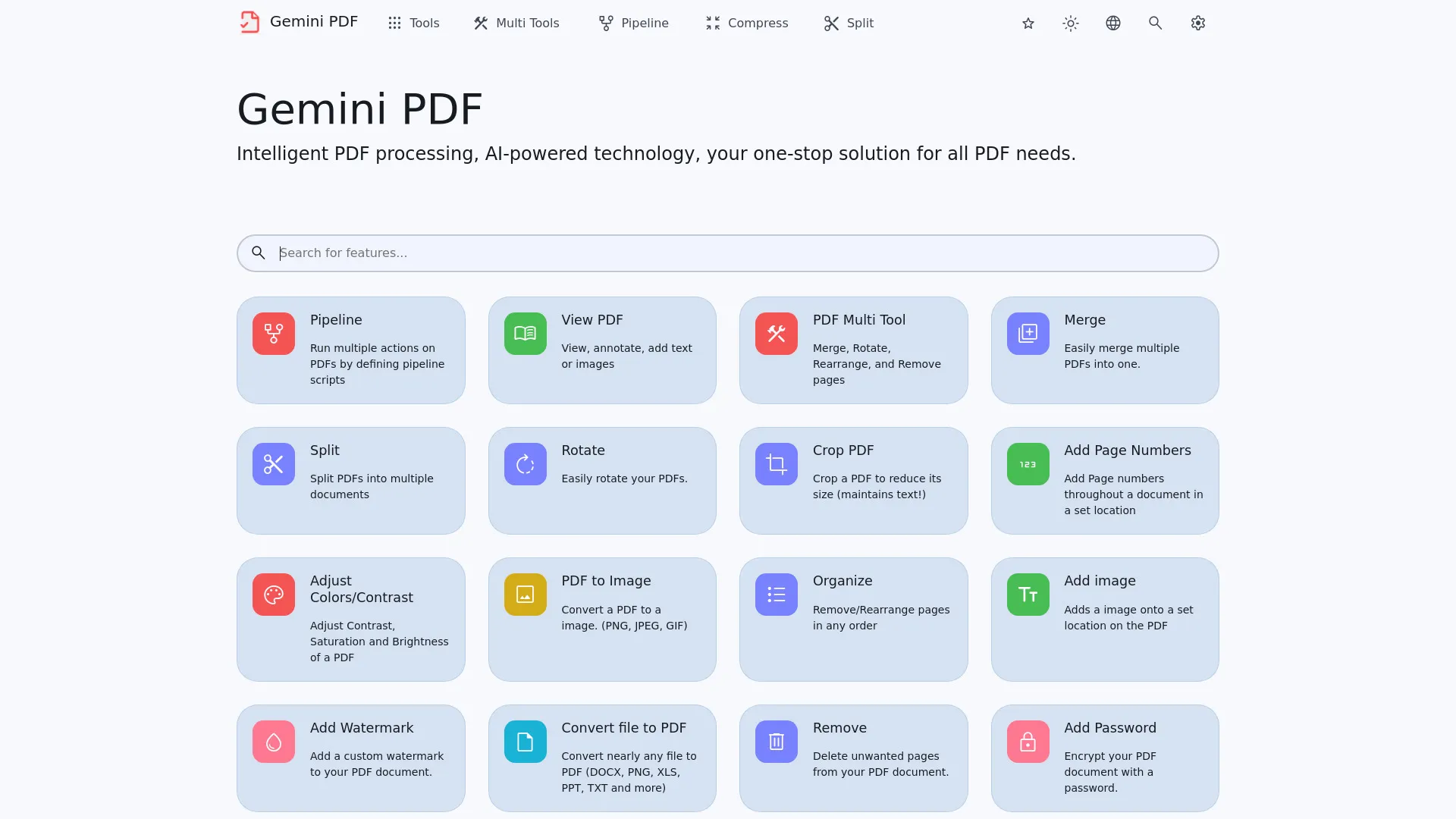Open the Multi Tools menu
1456x819 pixels.
[x=516, y=23]
